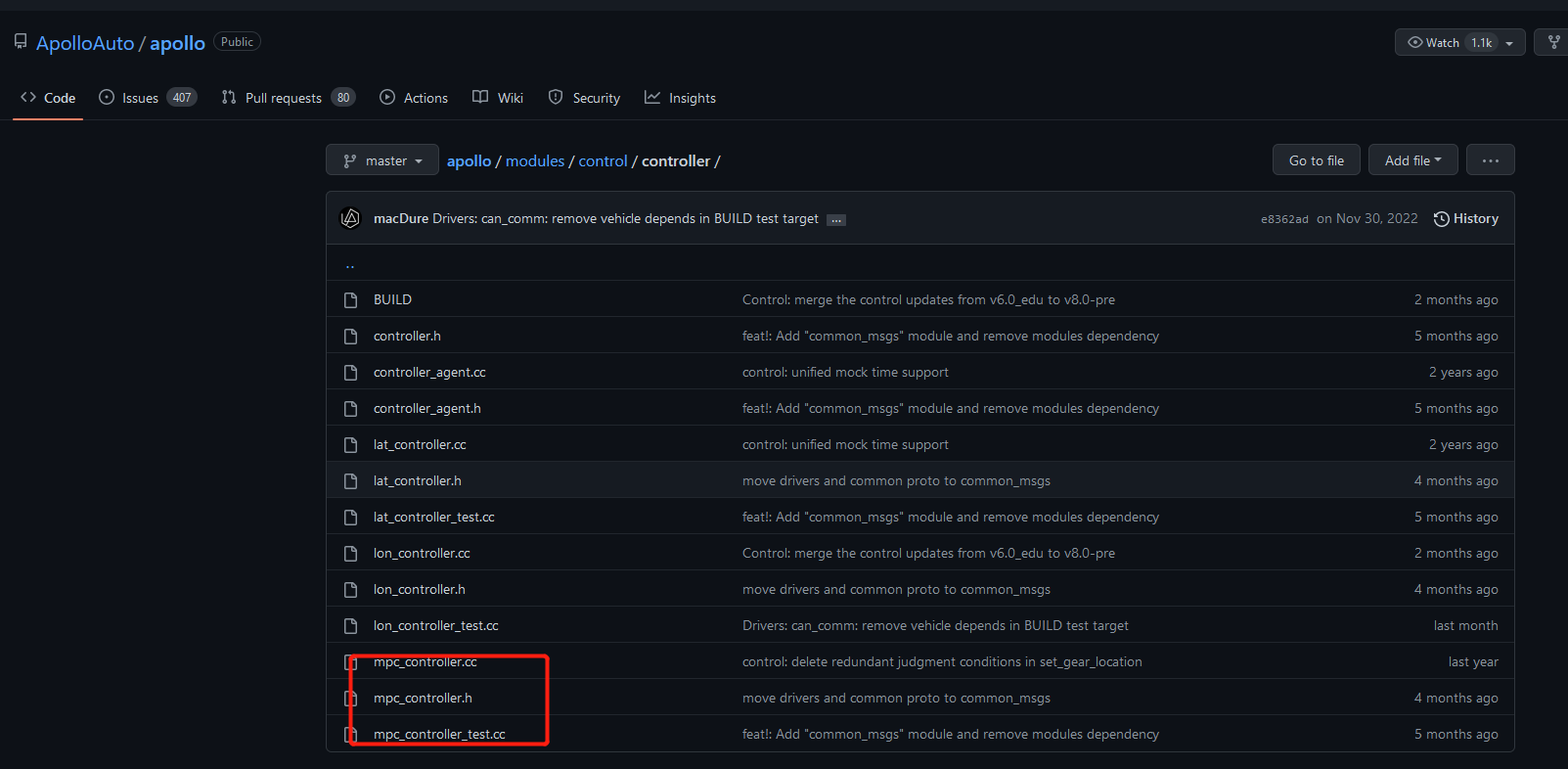1568x769 pixels.
Task: Open the Add file dropdown
Action: [x=1413, y=159]
